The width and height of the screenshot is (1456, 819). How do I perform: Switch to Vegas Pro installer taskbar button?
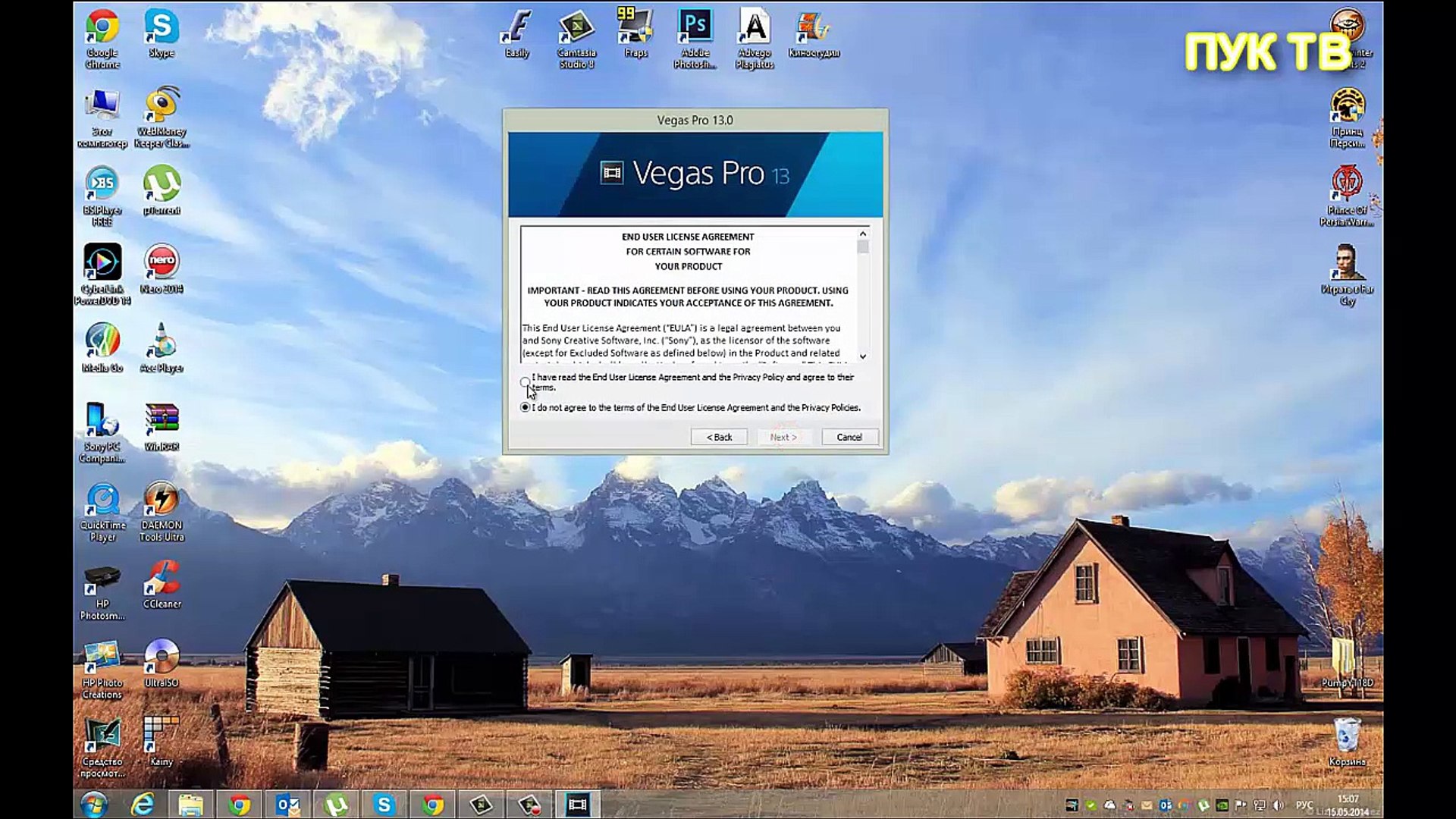coord(578,805)
